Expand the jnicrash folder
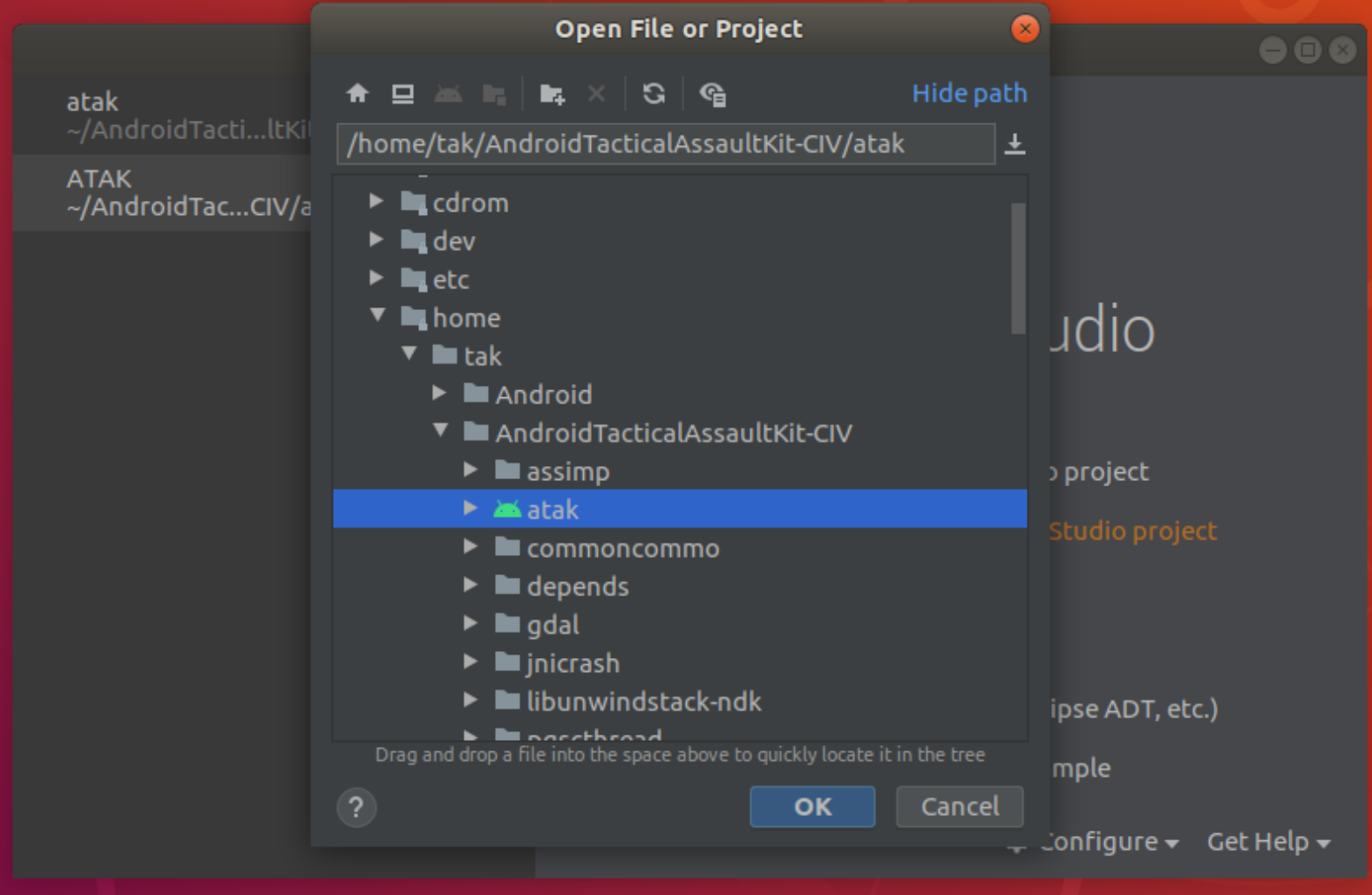This screenshot has height=895, width=1372. pos(471,662)
